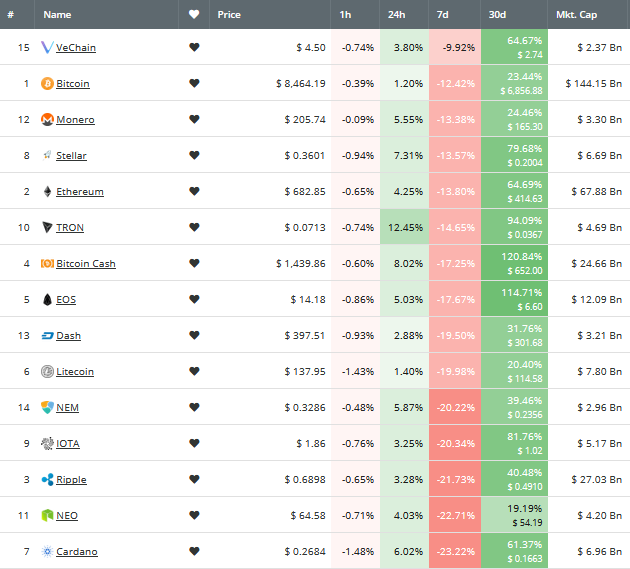The image size is (630, 569).
Task: Toggle favorite heart for Ethereum
Action: point(194,191)
